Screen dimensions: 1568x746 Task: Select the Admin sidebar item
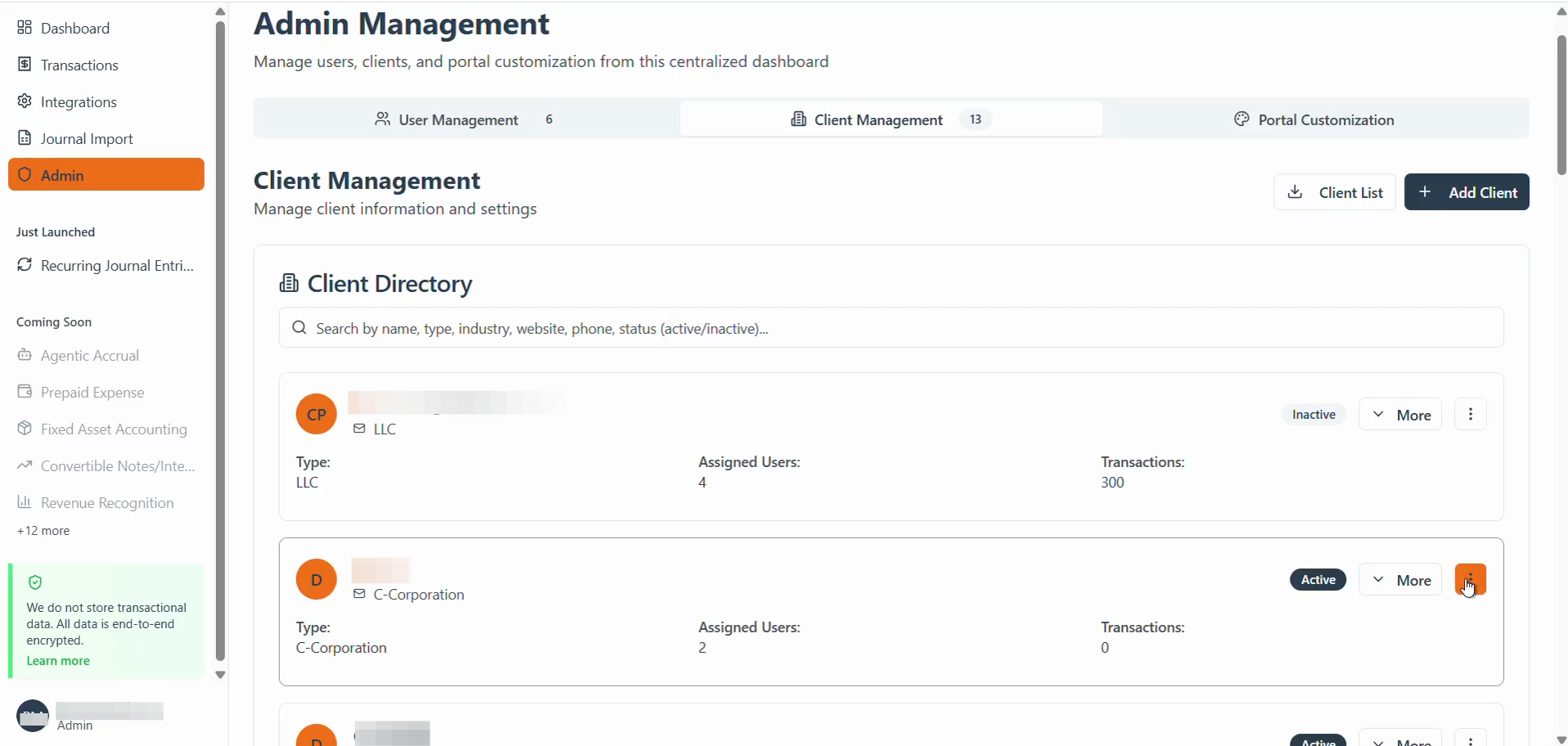coord(106,175)
